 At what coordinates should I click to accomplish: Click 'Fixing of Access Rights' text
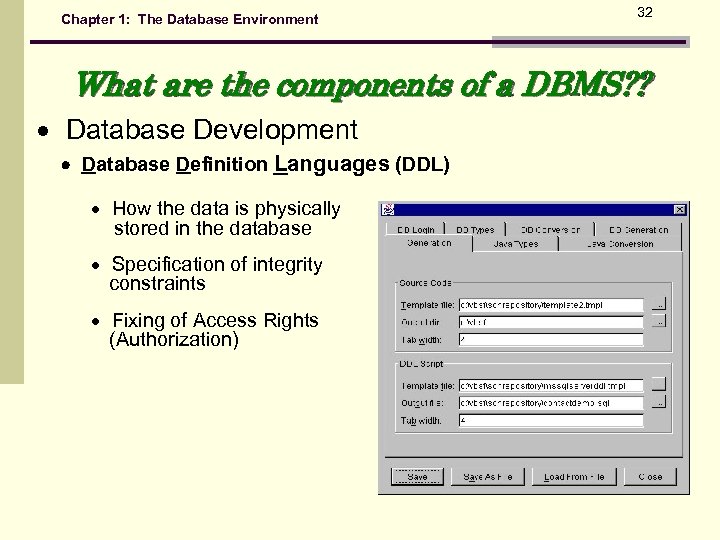[215, 320]
